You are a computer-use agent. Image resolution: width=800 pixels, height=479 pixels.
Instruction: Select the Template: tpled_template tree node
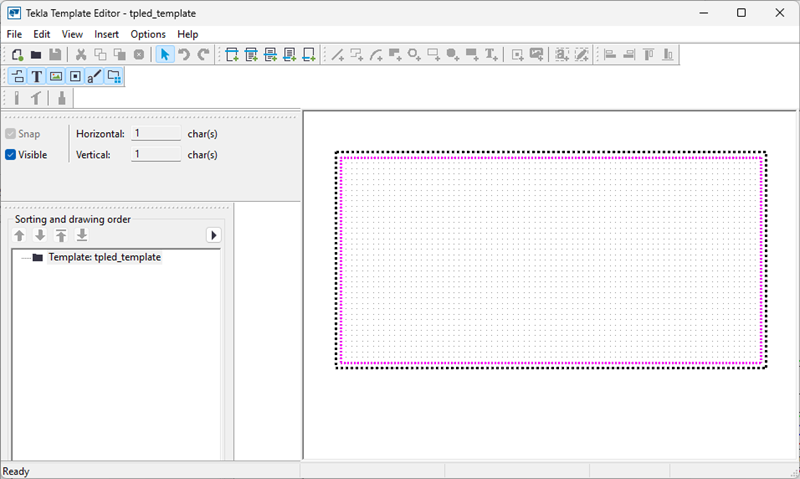point(104,257)
